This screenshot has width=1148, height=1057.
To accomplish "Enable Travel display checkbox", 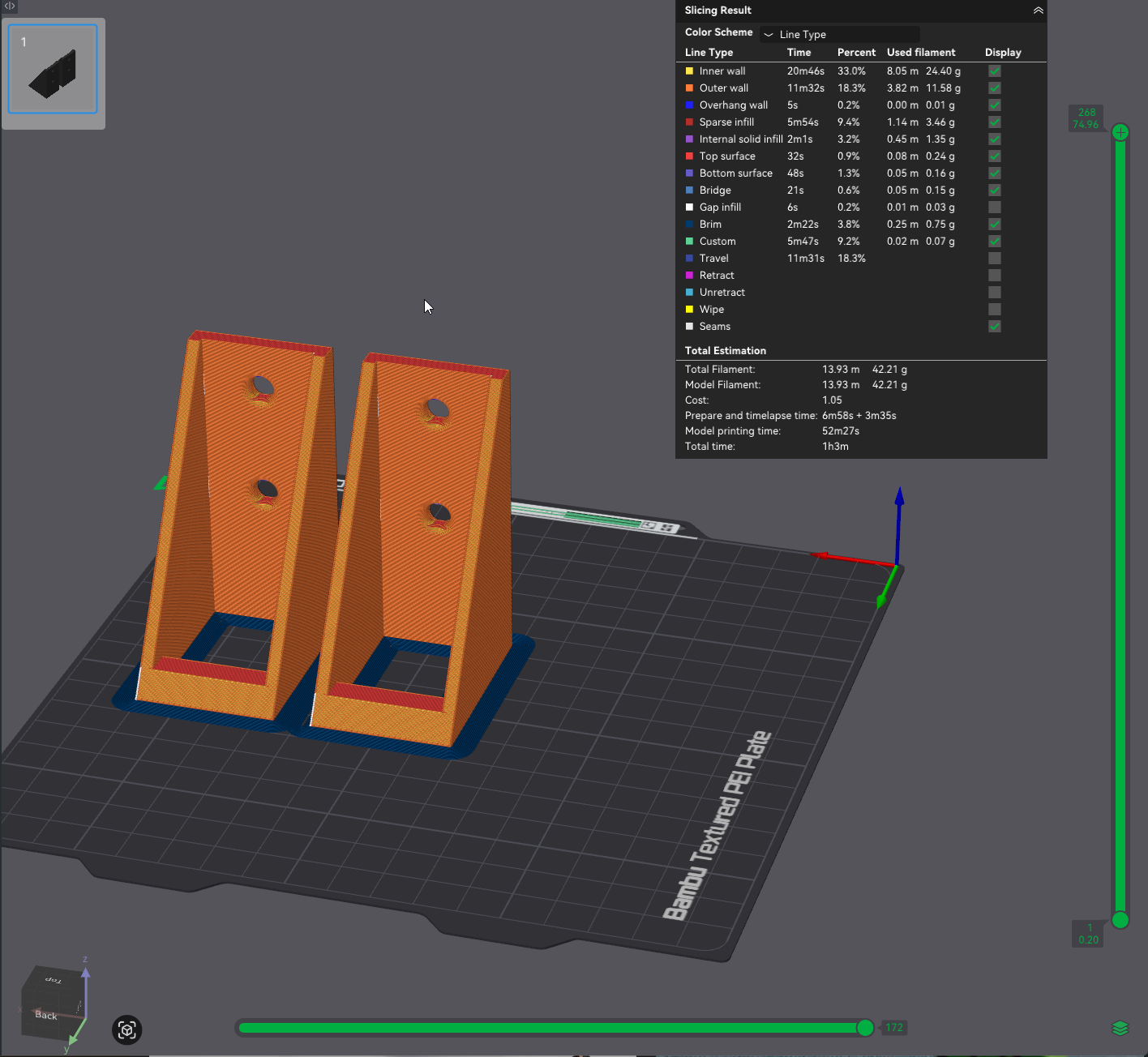I will click(x=995, y=259).
